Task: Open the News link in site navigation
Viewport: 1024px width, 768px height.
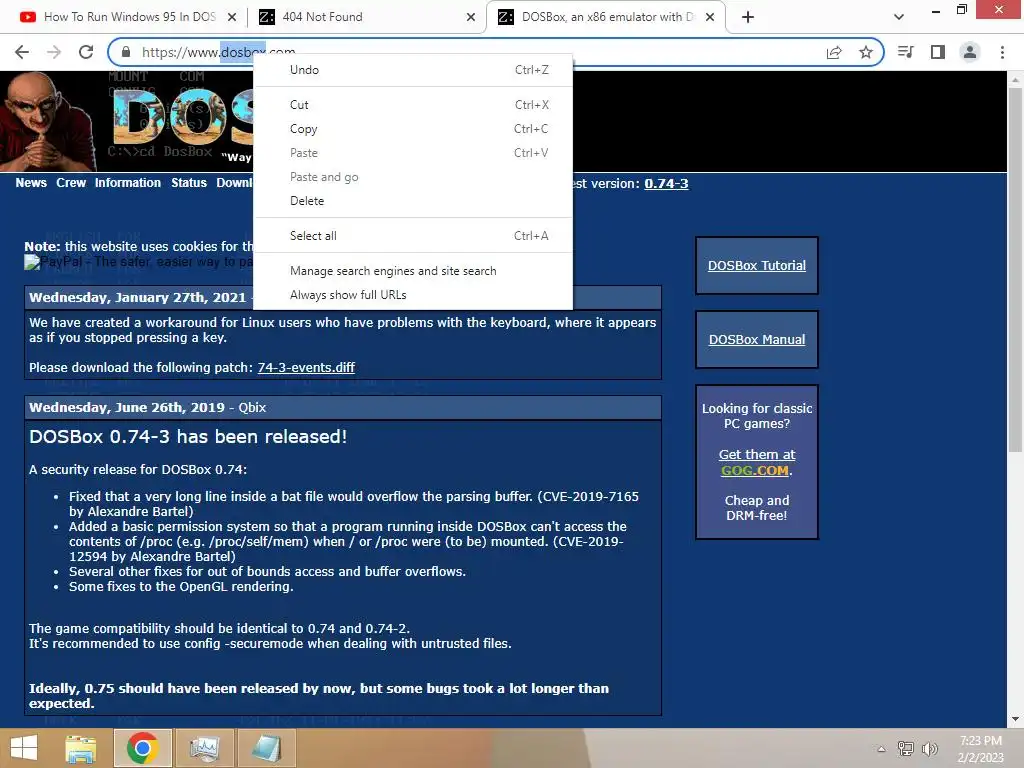Action: 31,183
